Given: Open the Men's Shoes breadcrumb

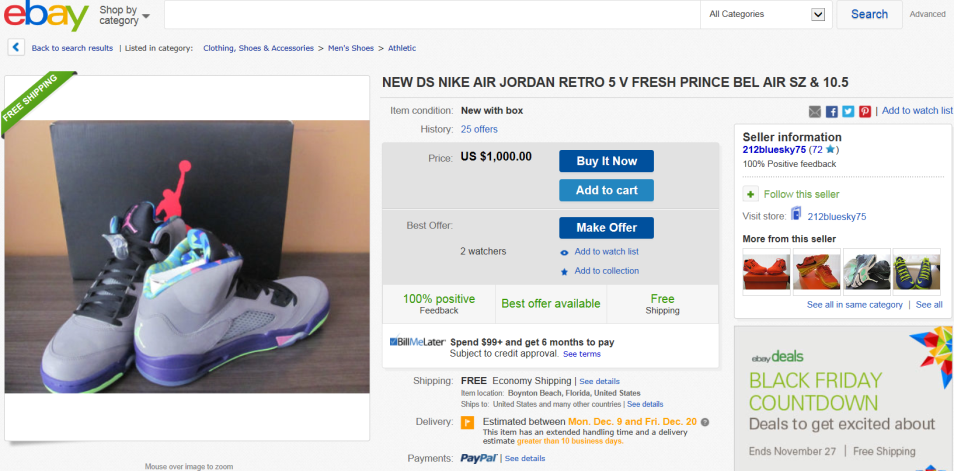Looking at the screenshot, I should click(x=351, y=48).
